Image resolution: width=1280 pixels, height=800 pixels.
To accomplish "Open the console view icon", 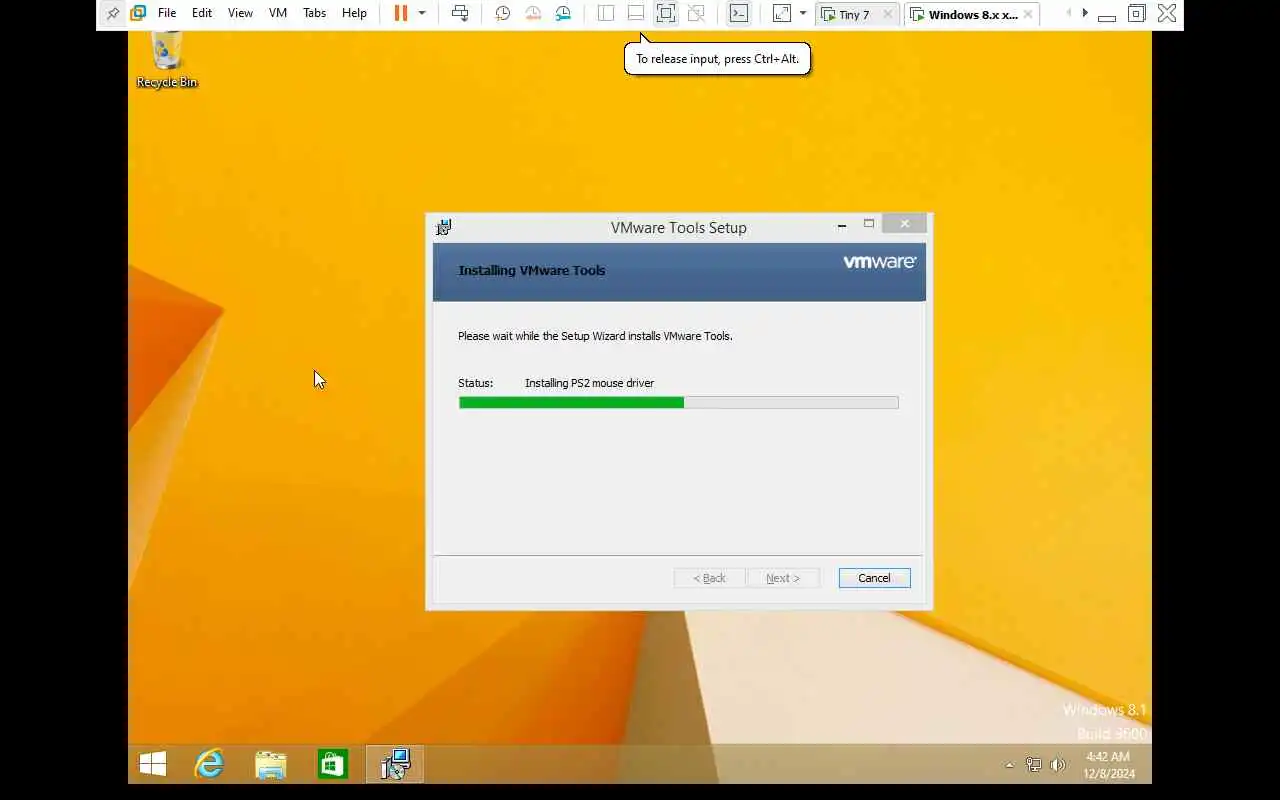I will click(x=738, y=13).
